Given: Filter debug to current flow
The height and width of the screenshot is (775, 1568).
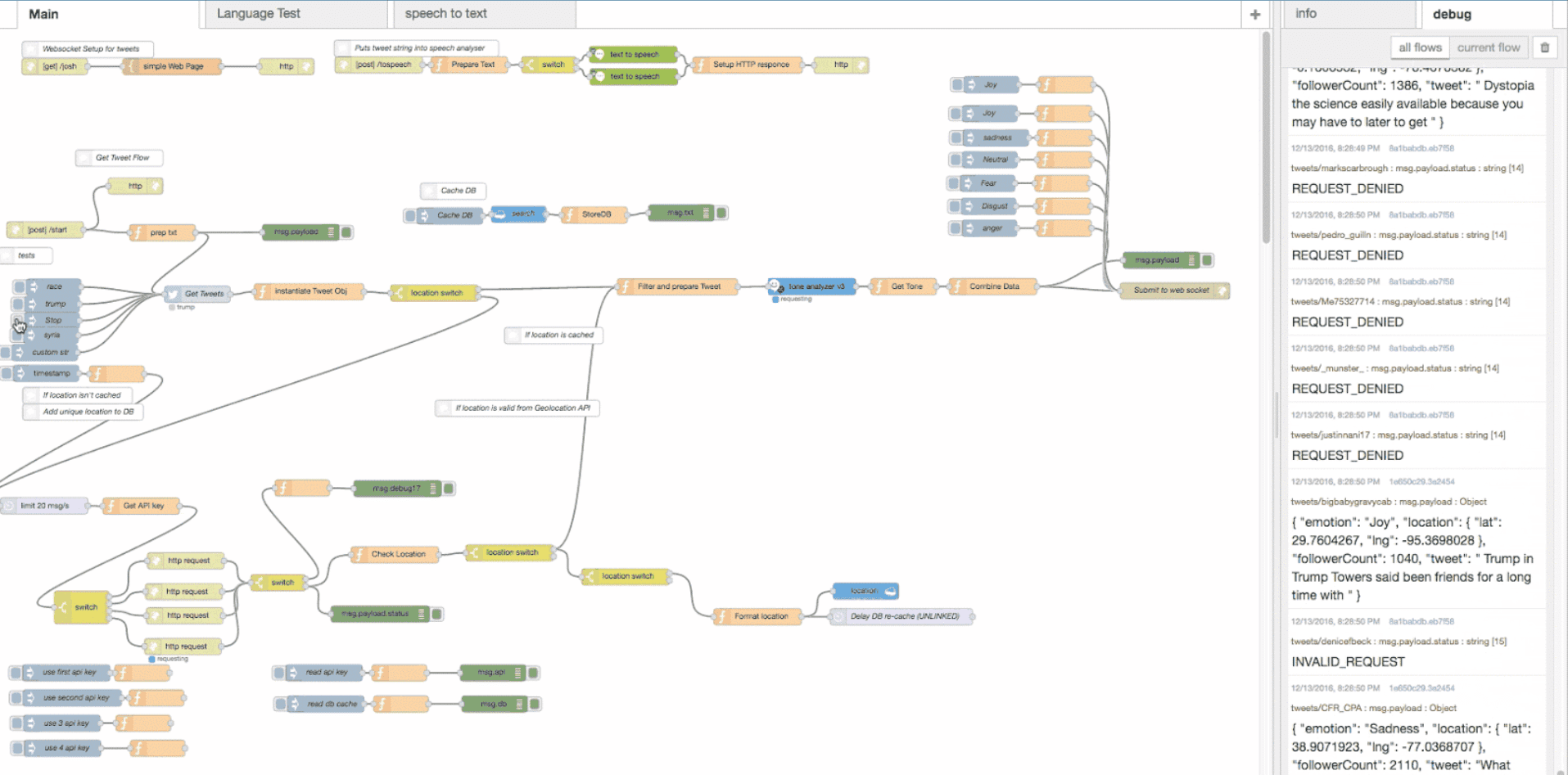Looking at the screenshot, I should [x=1488, y=47].
